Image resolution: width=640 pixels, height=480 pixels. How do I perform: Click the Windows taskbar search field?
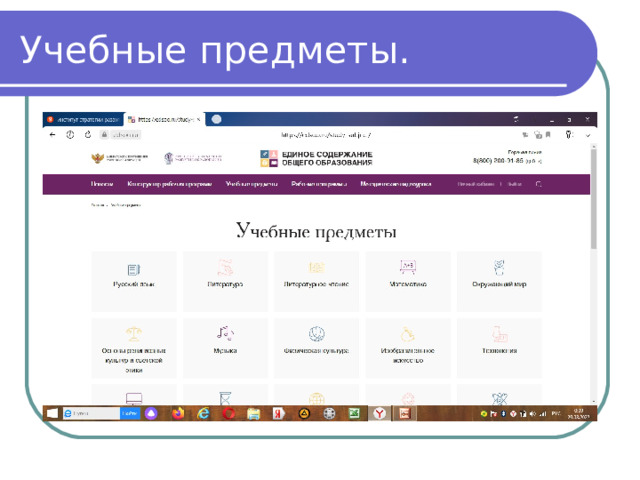[91, 413]
